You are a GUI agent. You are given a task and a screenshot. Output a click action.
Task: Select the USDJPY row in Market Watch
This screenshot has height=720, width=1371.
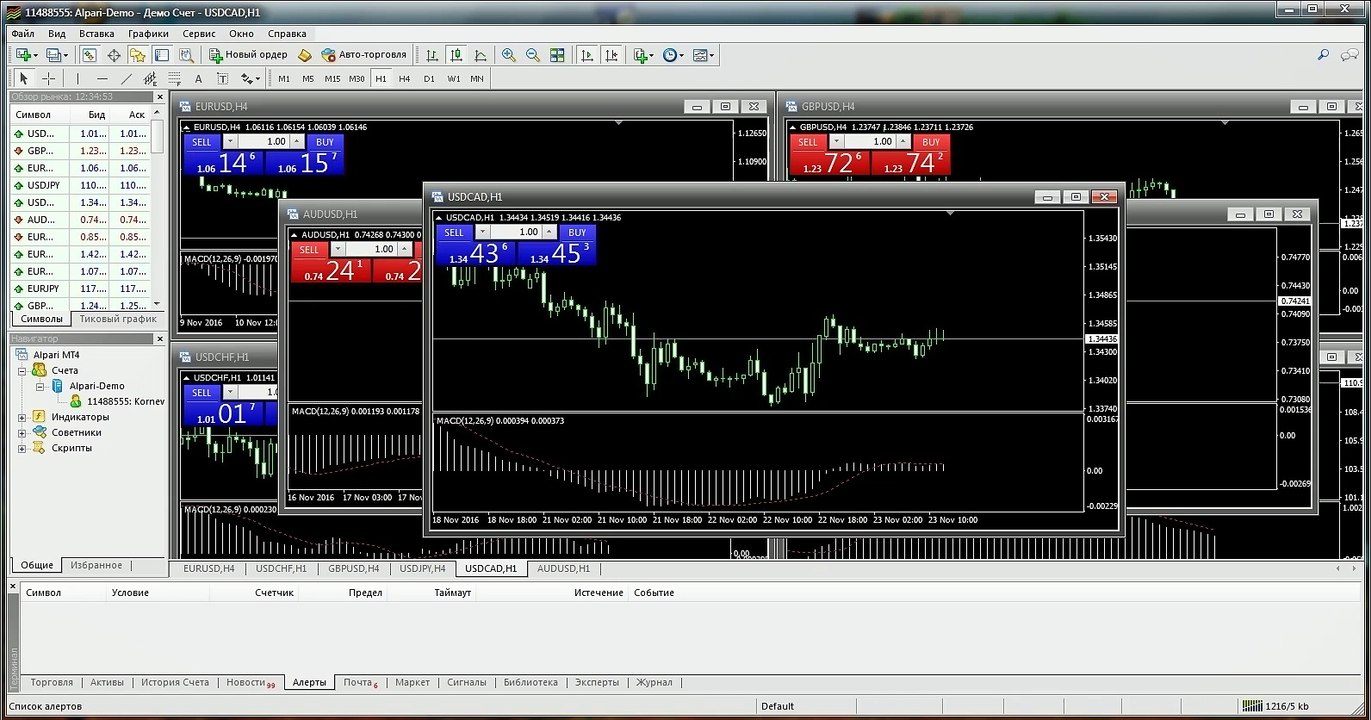tap(80, 185)
